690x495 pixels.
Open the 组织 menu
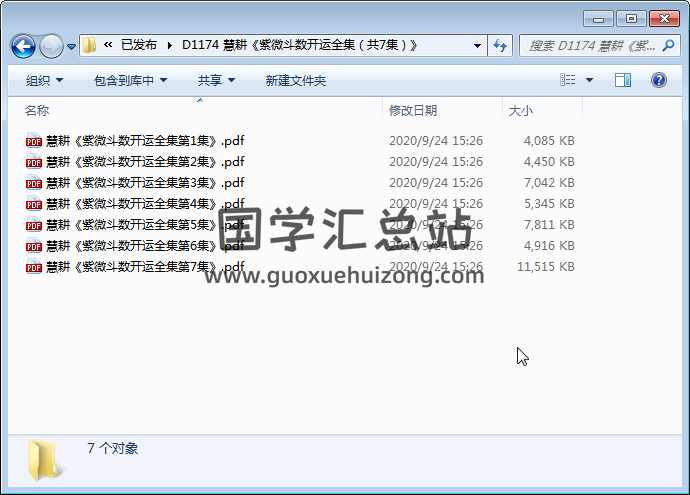(44, 81)
